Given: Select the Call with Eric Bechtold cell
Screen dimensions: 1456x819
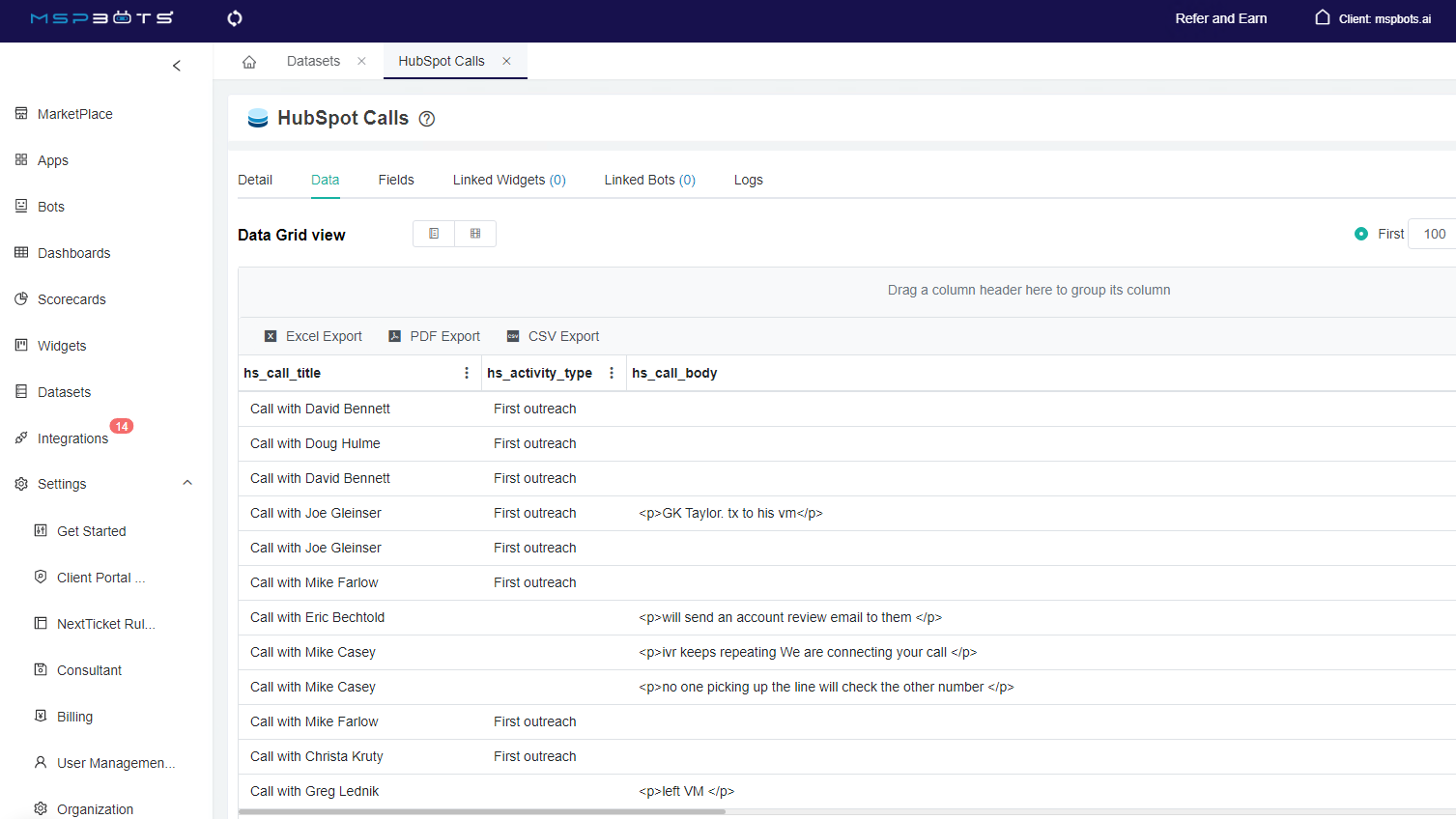Looking at the screenshot, I should (x=359, y=617).
